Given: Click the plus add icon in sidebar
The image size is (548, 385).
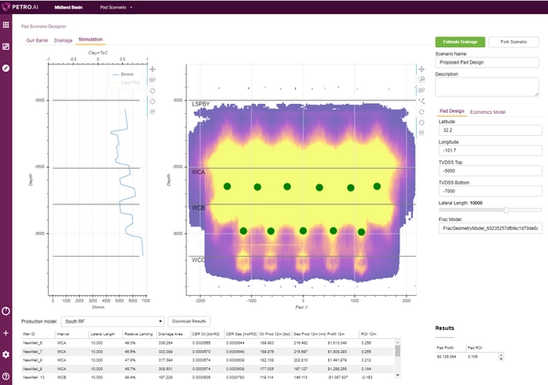Looking at the screenshot, I should coord(6,333).
